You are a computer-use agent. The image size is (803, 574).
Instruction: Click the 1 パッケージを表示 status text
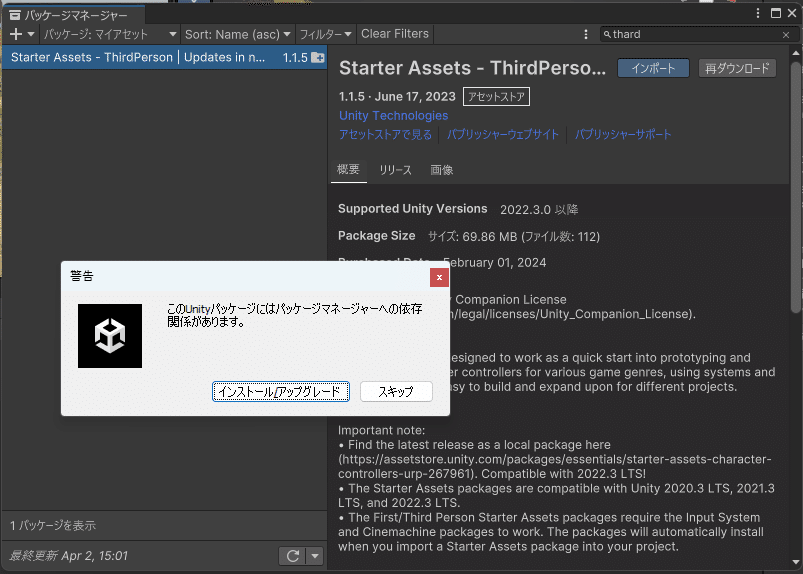53,525
